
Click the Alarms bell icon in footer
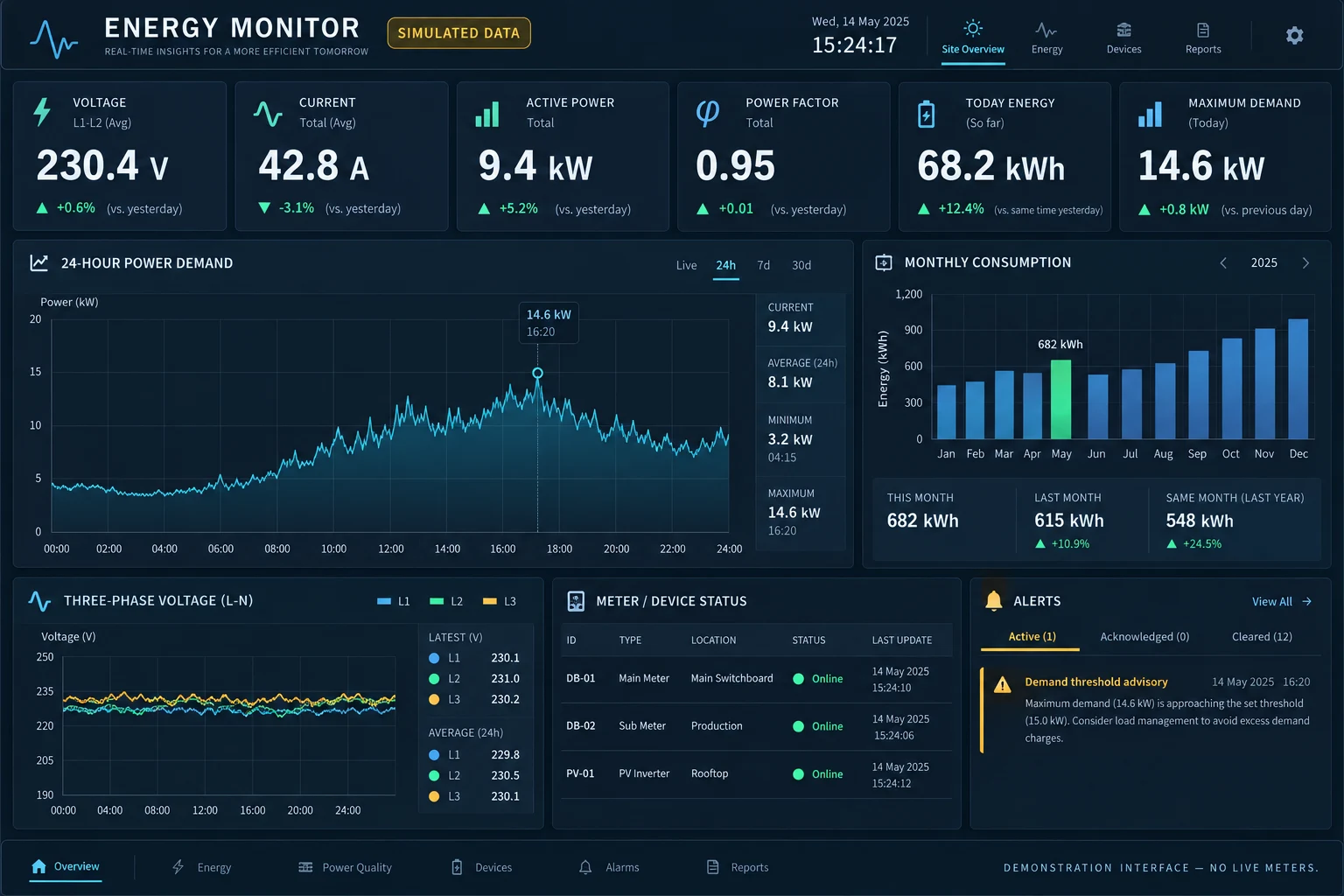[x=585, y=867]
